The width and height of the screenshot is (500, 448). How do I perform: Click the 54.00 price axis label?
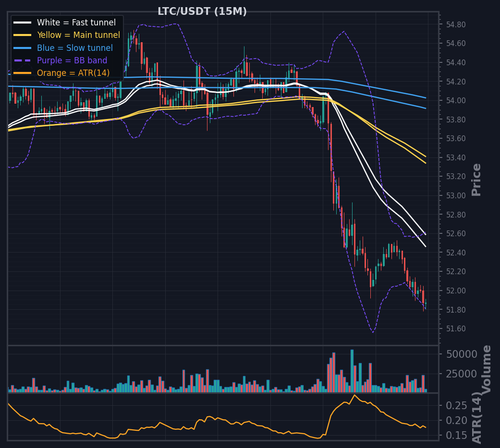point(456,100)
